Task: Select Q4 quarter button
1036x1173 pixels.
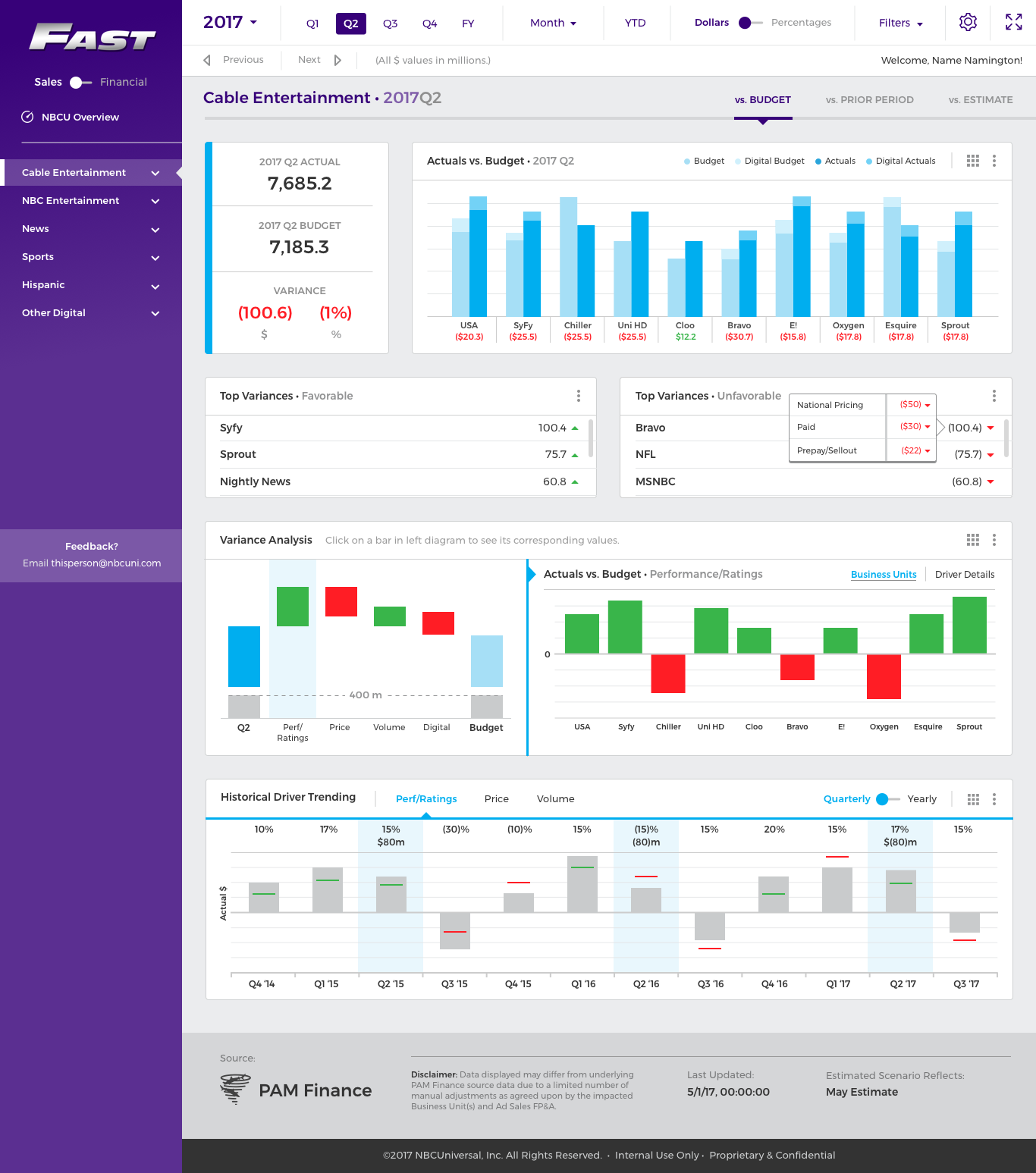Action: tap(430, 24)
